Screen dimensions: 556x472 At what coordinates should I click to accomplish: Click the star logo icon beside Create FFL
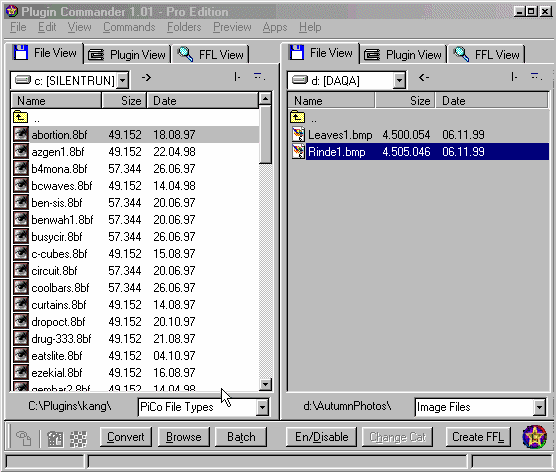[534, 437]
